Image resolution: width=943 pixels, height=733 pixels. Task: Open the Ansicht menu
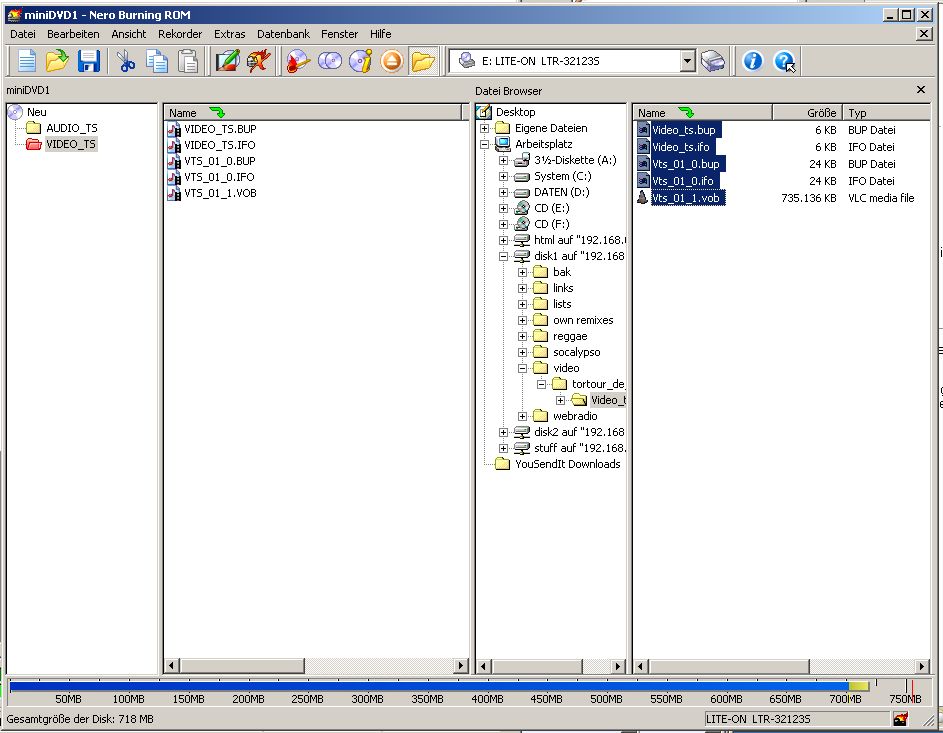pyautogui.click(x=129, y=34)
